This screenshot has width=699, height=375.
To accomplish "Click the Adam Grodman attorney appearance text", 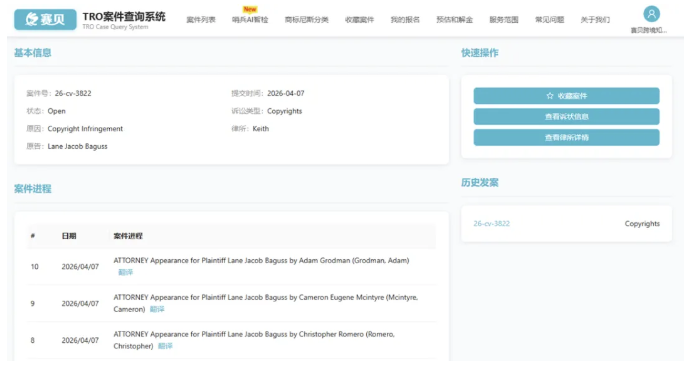I will tap(261, 260).
